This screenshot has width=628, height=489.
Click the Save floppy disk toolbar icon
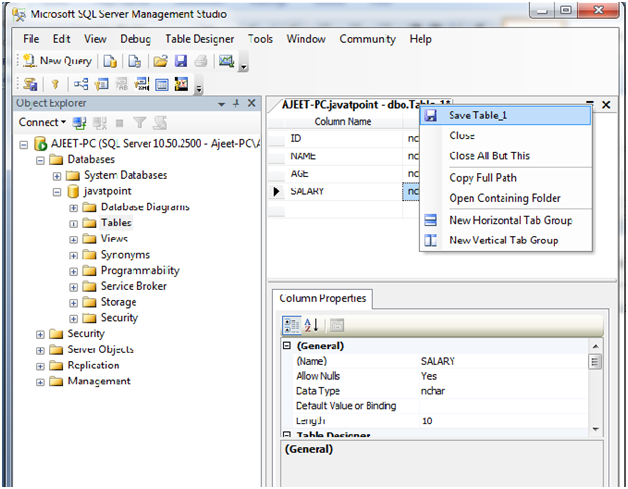181,61
